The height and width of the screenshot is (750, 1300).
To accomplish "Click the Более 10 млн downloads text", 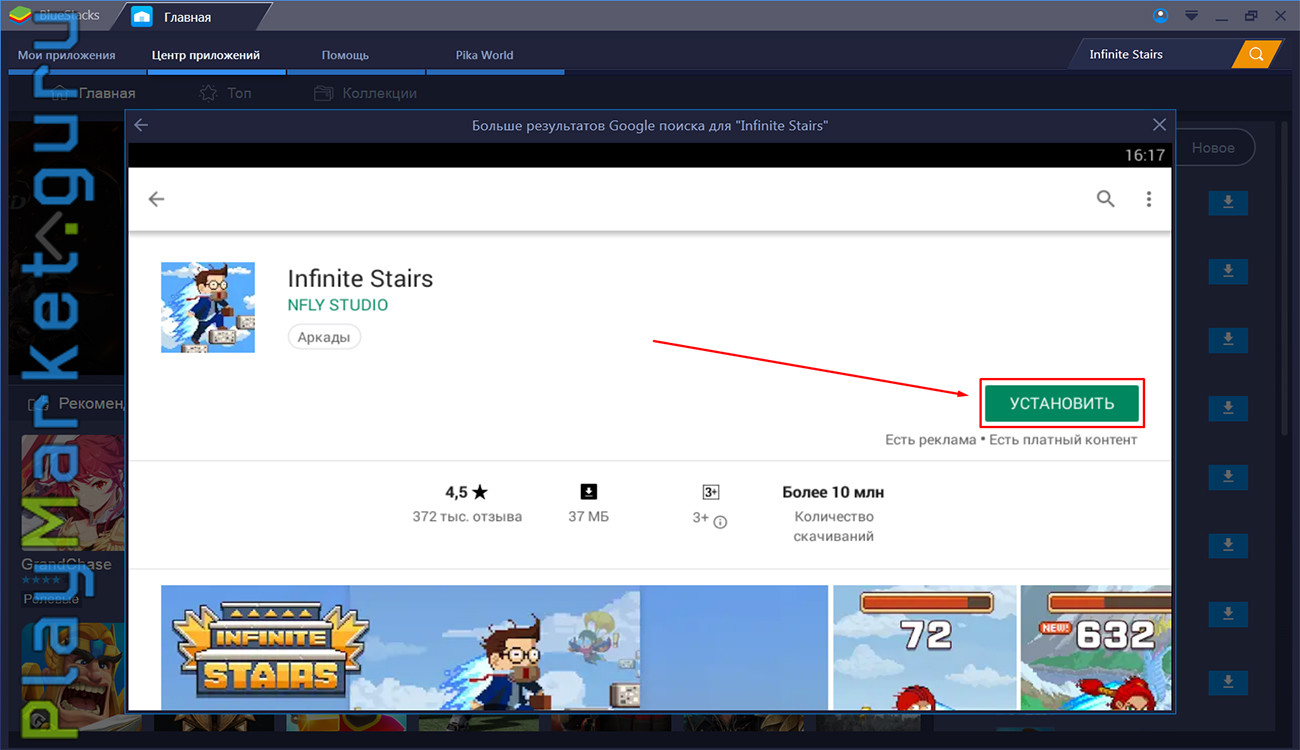I will point(833,492).
